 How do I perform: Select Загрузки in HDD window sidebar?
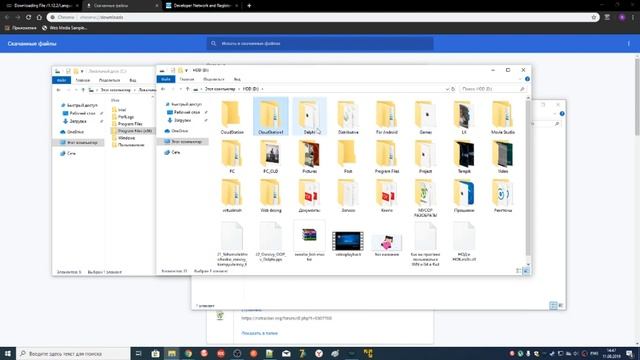click(x=179, y=120)
